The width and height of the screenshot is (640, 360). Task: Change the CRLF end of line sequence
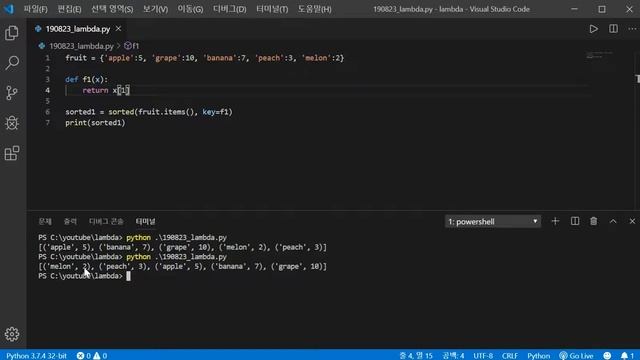510,356
